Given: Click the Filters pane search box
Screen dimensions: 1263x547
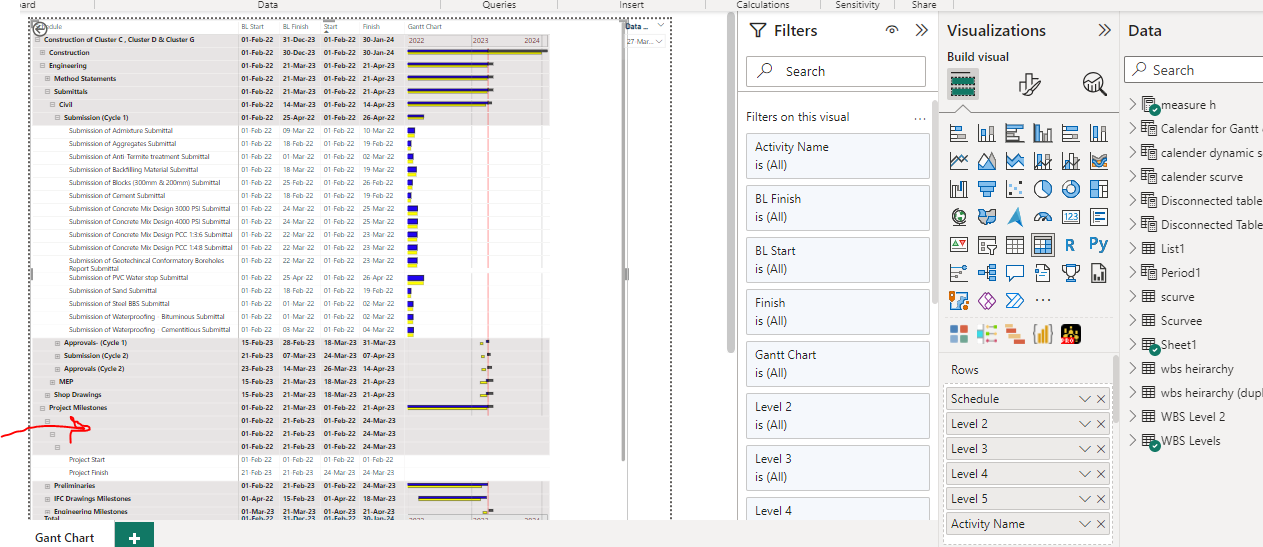Looking at the screenshot, I should (x=836, y=71).
